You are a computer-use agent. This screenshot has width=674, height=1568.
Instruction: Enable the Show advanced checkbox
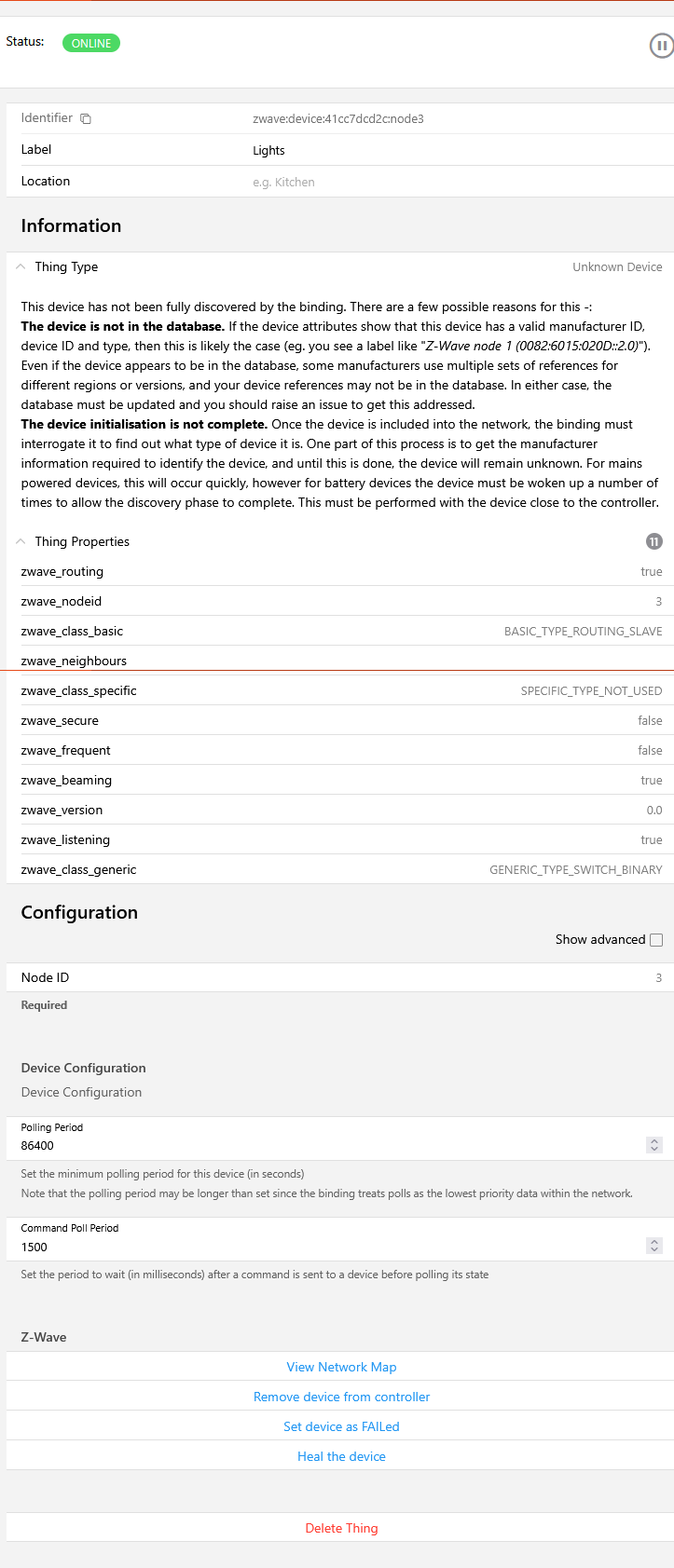coord(656,939)
